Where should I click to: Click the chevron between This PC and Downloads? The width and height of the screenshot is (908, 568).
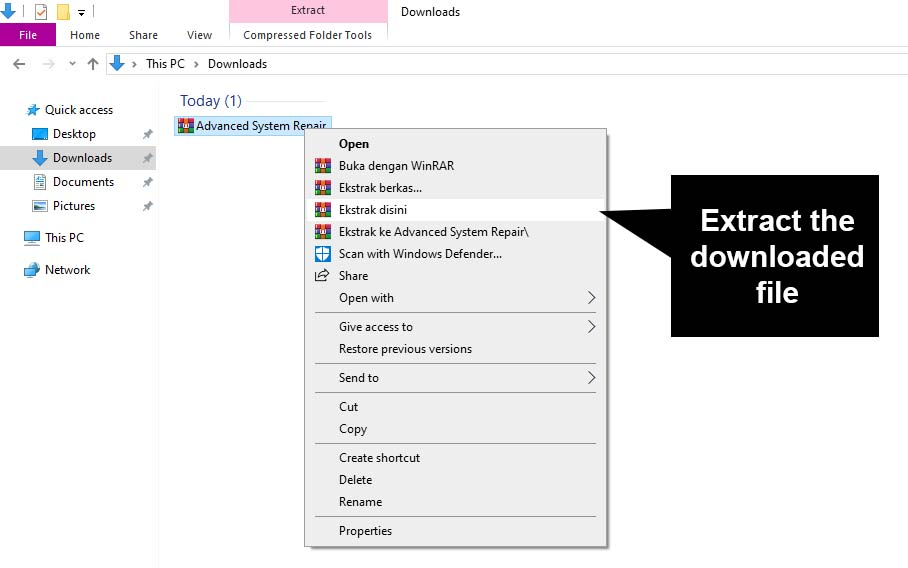pos(196,64)
